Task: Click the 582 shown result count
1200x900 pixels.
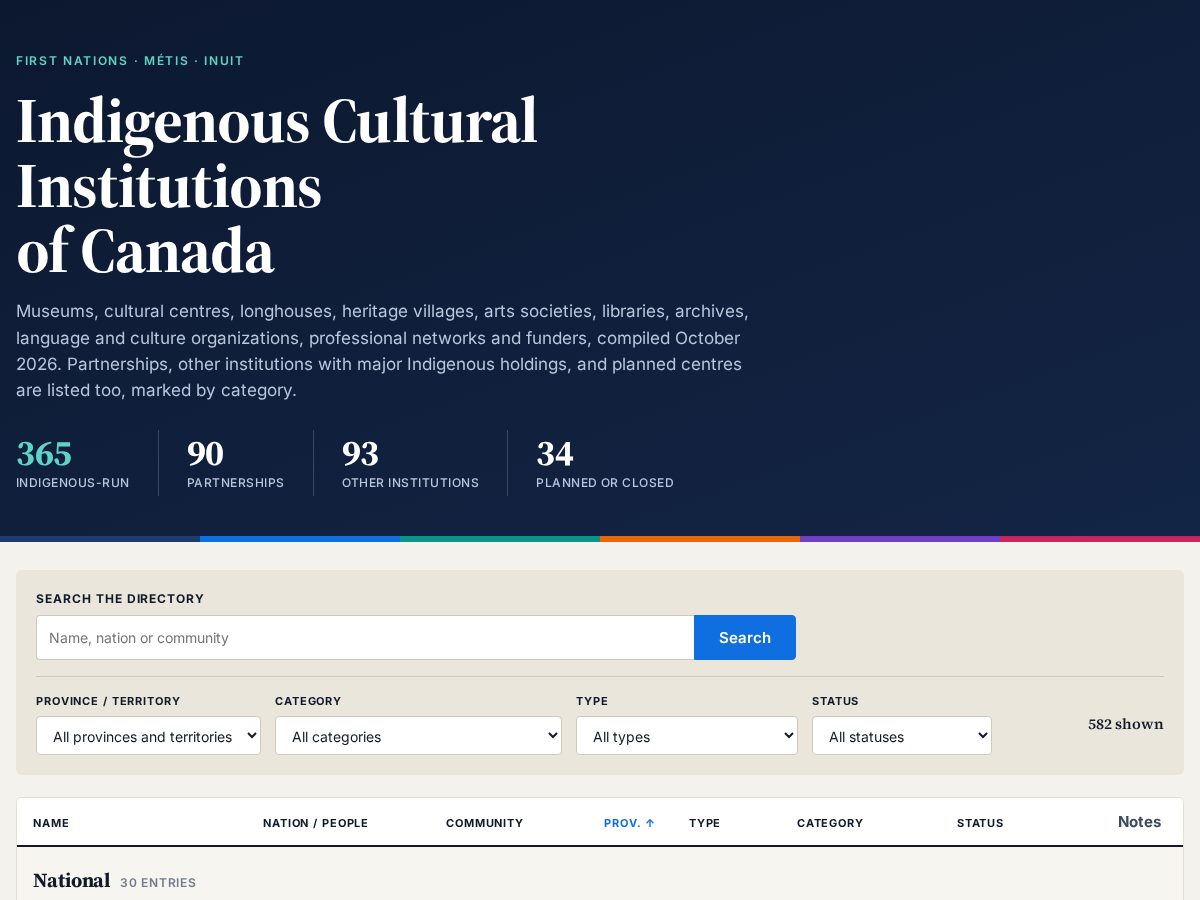Action: [1126, 724]
